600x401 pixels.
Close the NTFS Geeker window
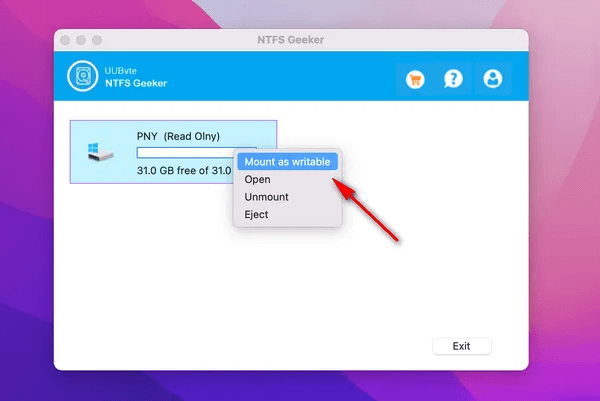click(x=65, y=40)
